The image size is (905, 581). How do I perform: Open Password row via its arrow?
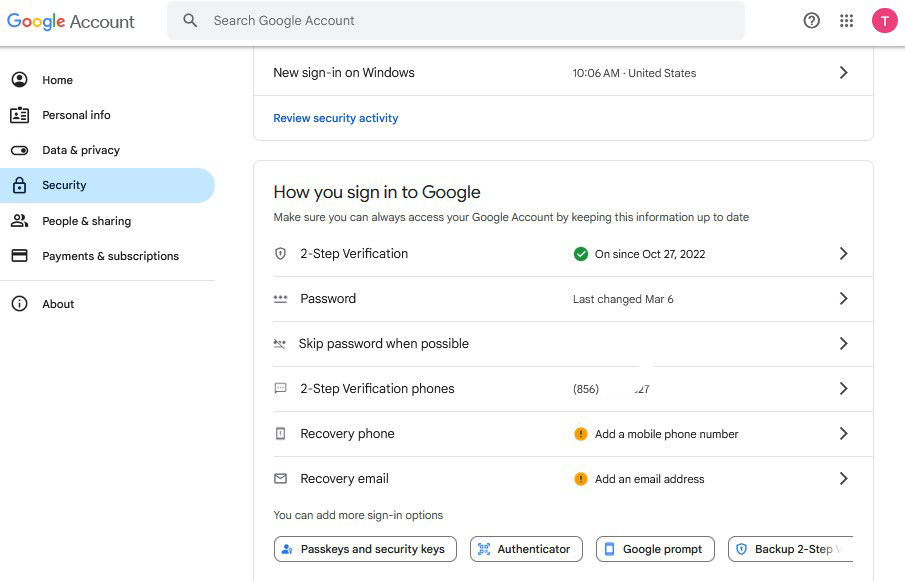pyautogui.click(x=843, y=299)
